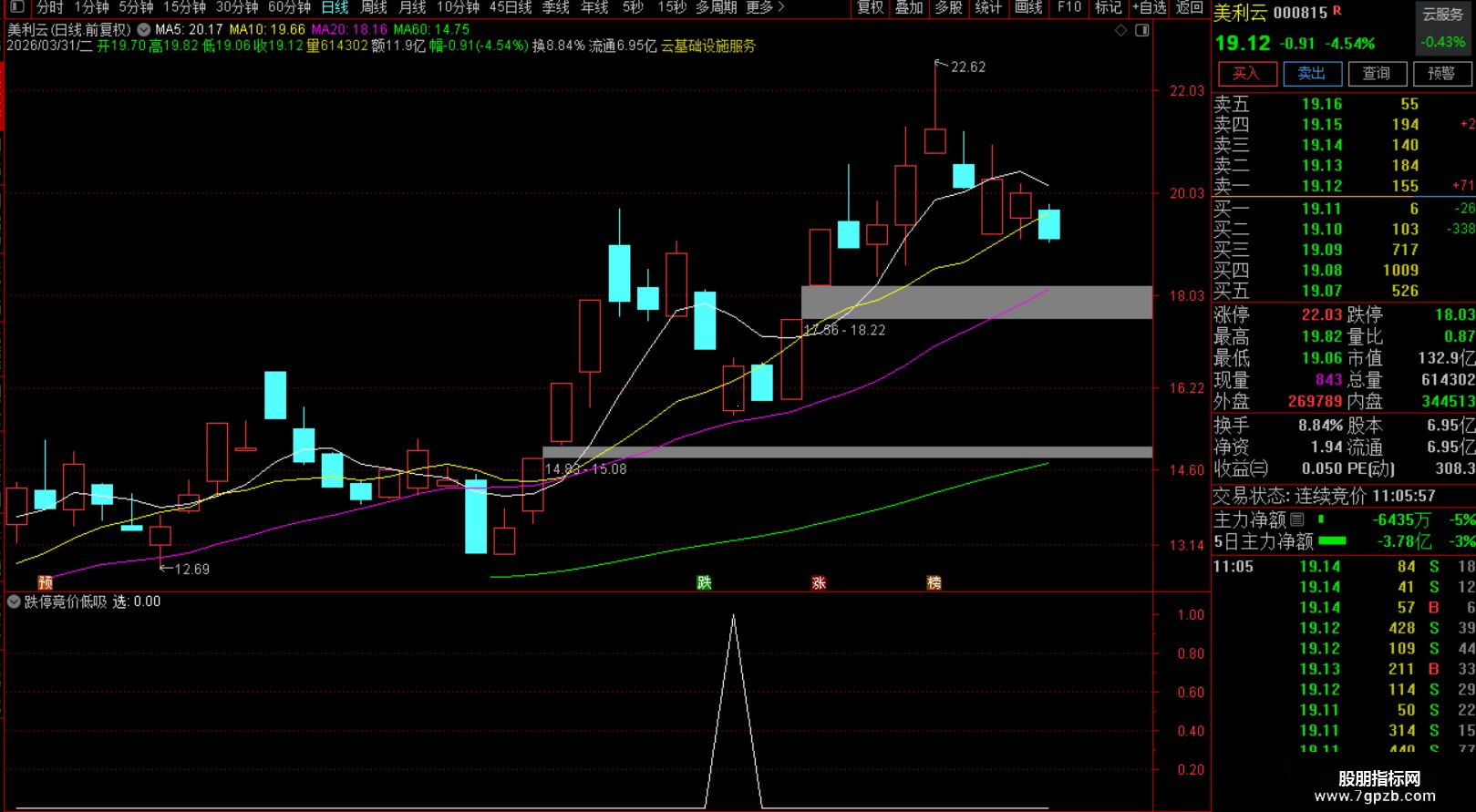Select the 季线 quarterly chart tab
This screenshot has height=812, width=1476.
pyautogui.click(x=555, y=7)
